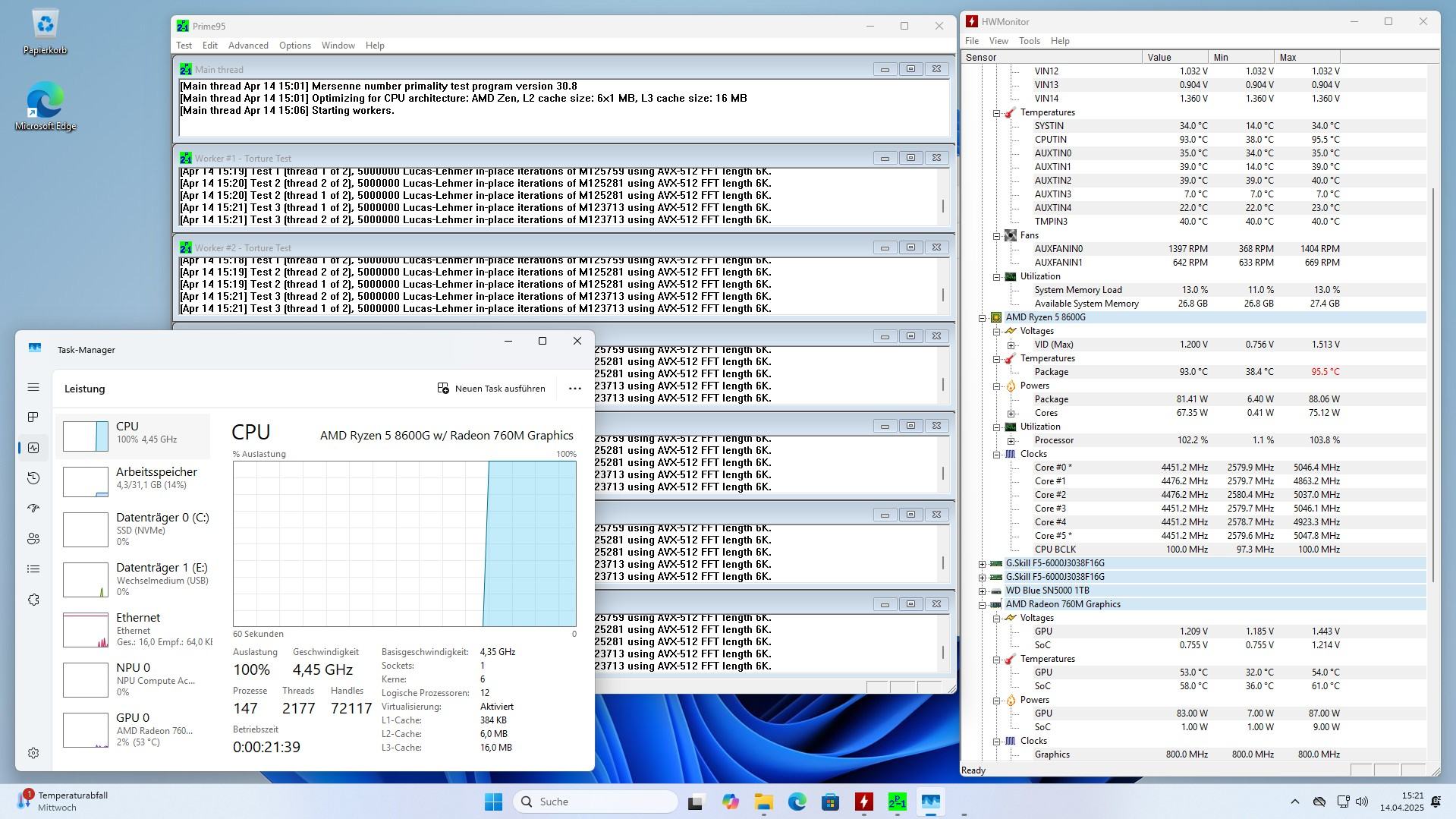Open the Options menu in Prime95
This screenshot has height=819, width=1456.
pos(295,46)
